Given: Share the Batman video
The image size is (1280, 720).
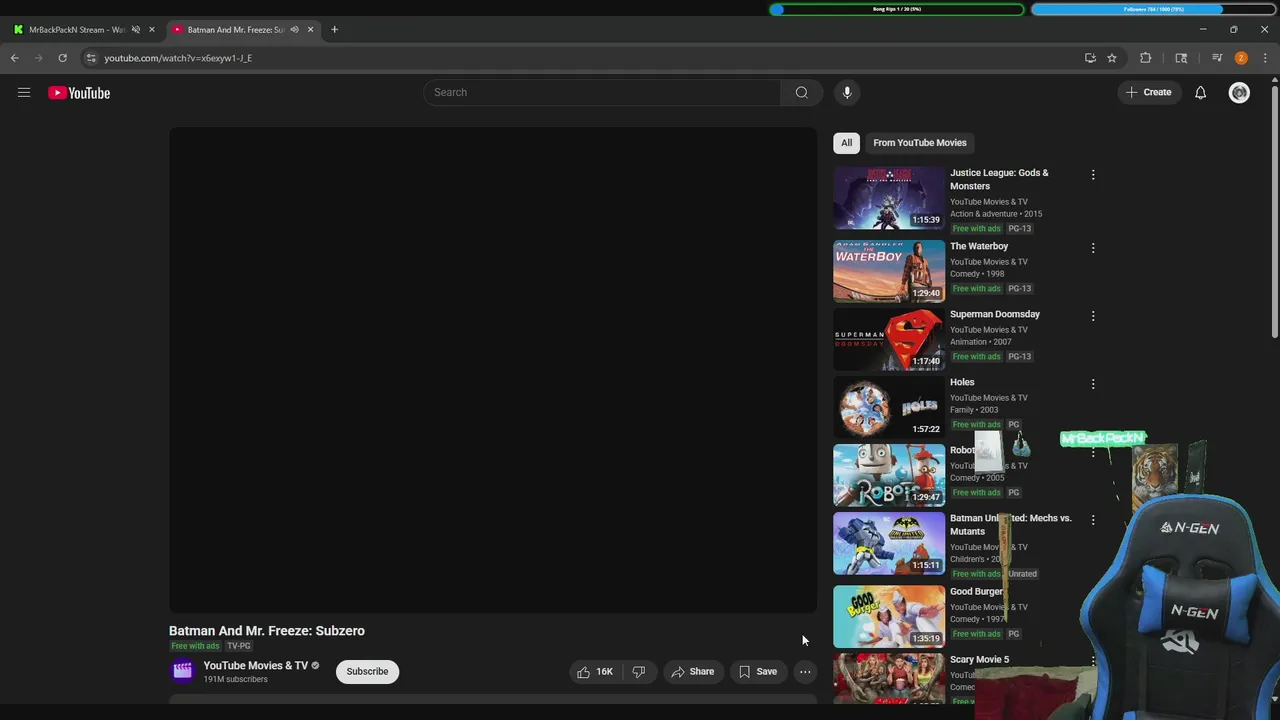Looking at the screenshot, I should click(693, 672).
